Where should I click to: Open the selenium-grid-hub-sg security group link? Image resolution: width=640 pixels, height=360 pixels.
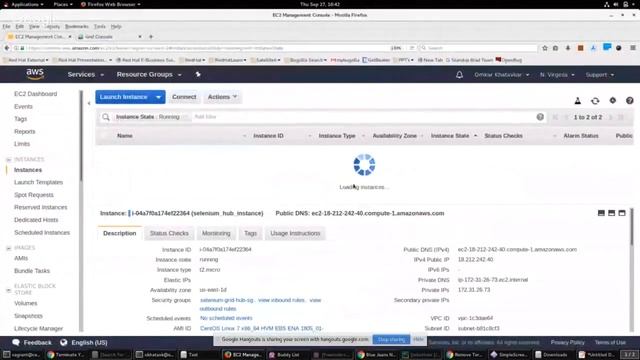click(227, 300)
